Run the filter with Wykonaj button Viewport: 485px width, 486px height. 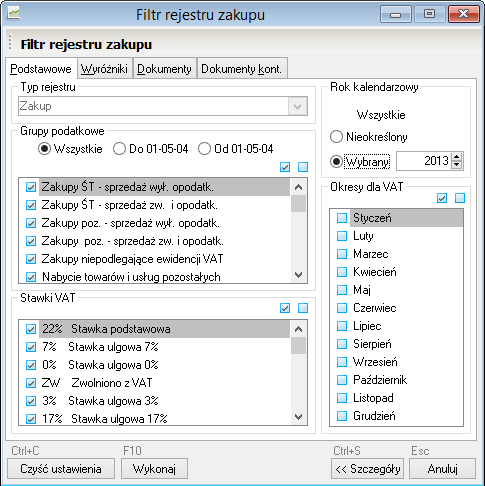click(154, 469)
